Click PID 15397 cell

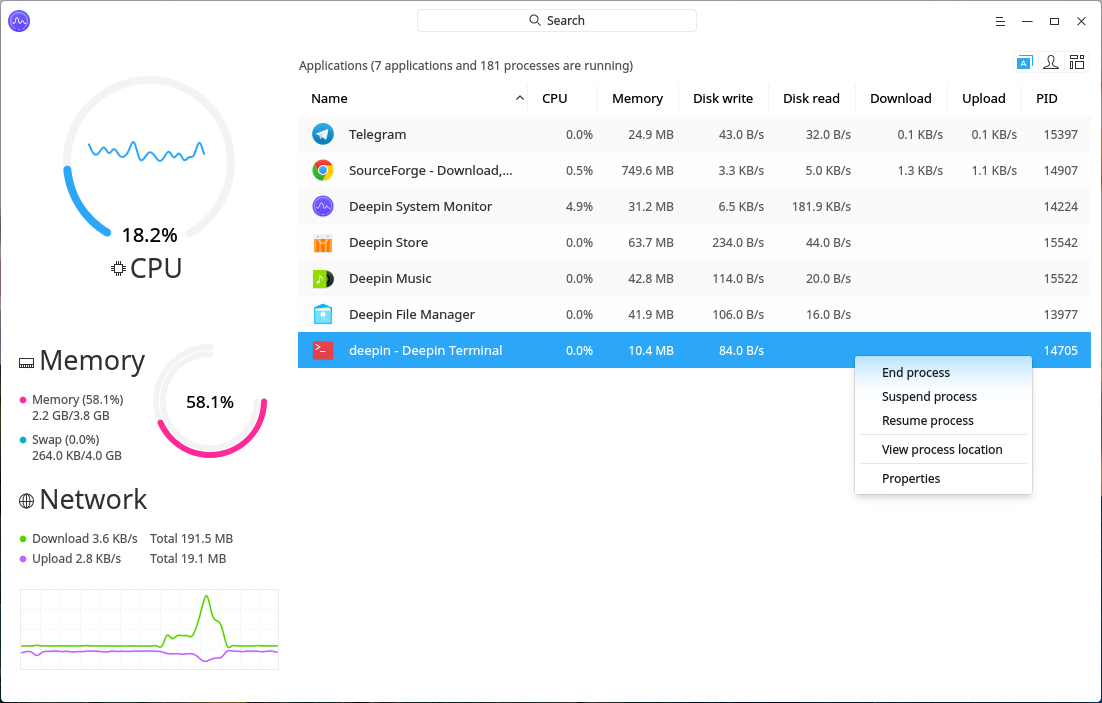[x=1061, y=134]
